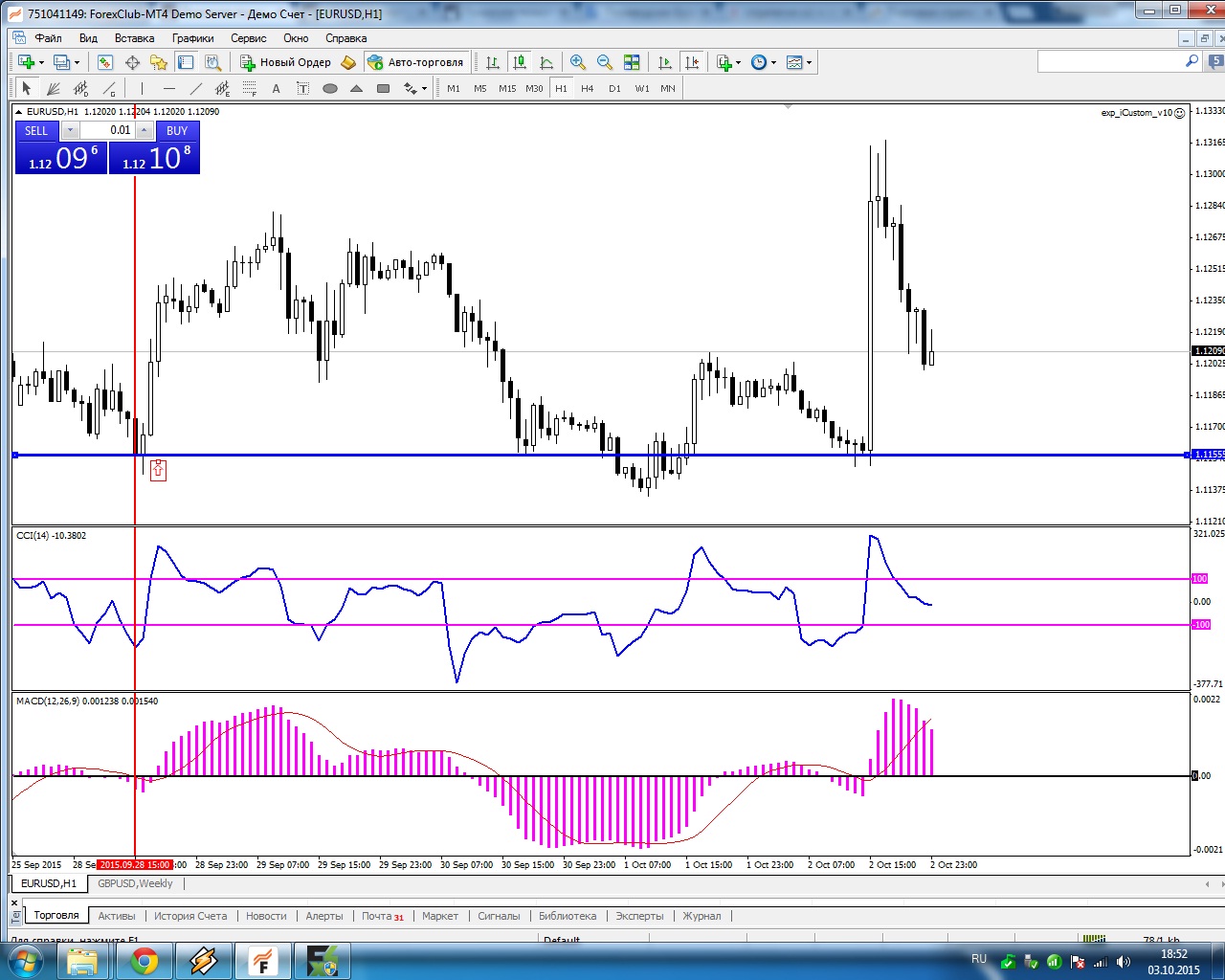The height and width of the screenshot is (980, 1225).
Task: Click the BUY one-click button
Action: click(177, 130)
